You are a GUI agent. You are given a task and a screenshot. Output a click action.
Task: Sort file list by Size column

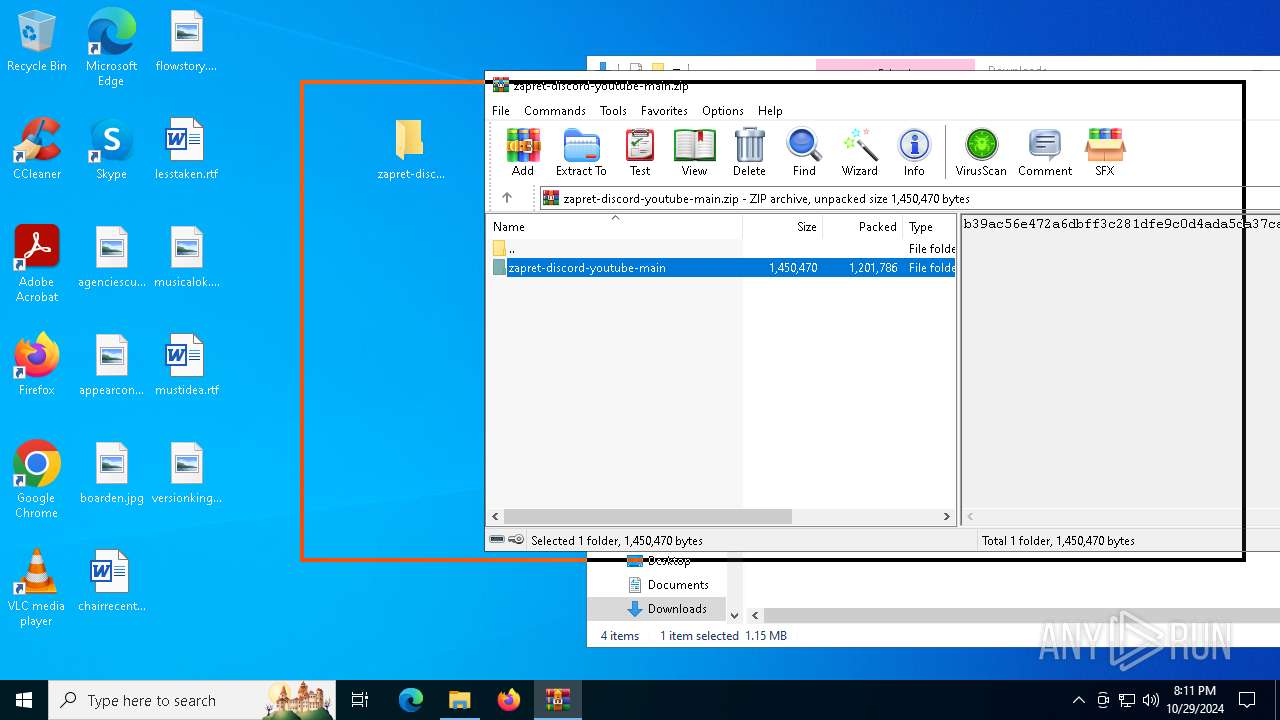pos(782,227)
